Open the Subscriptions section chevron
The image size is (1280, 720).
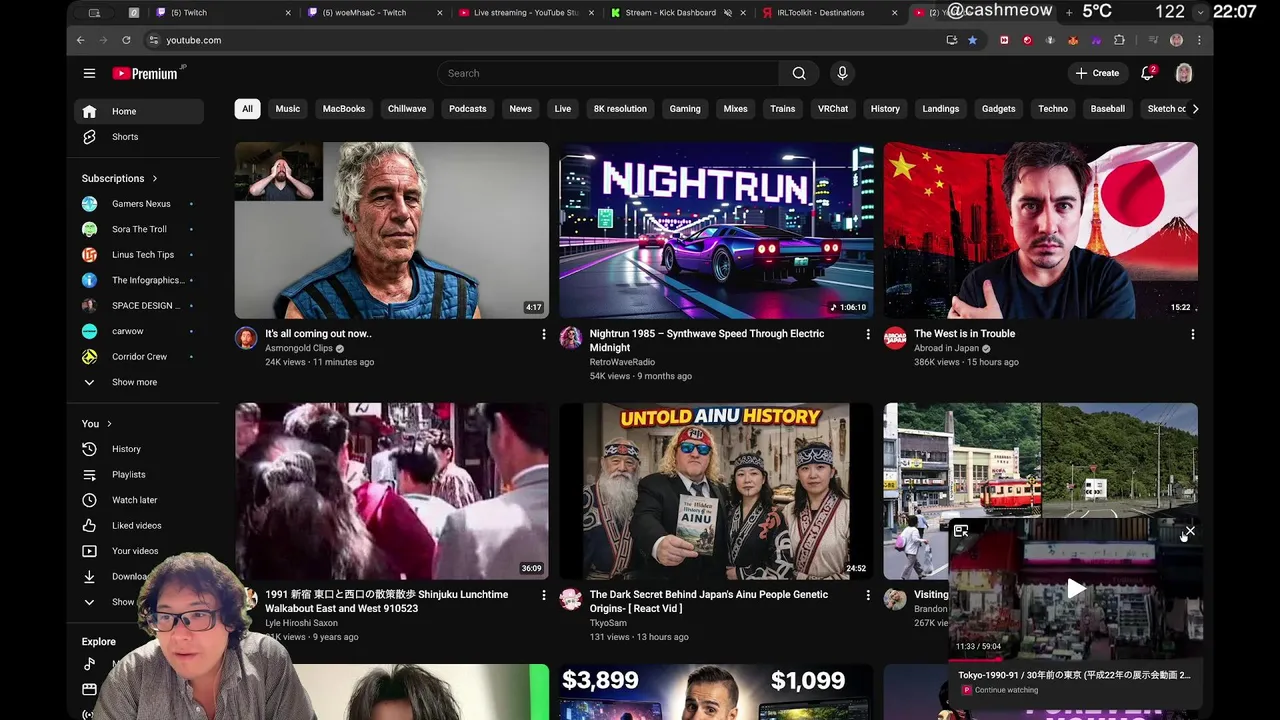pyautogui.click(x=155, y=179)
